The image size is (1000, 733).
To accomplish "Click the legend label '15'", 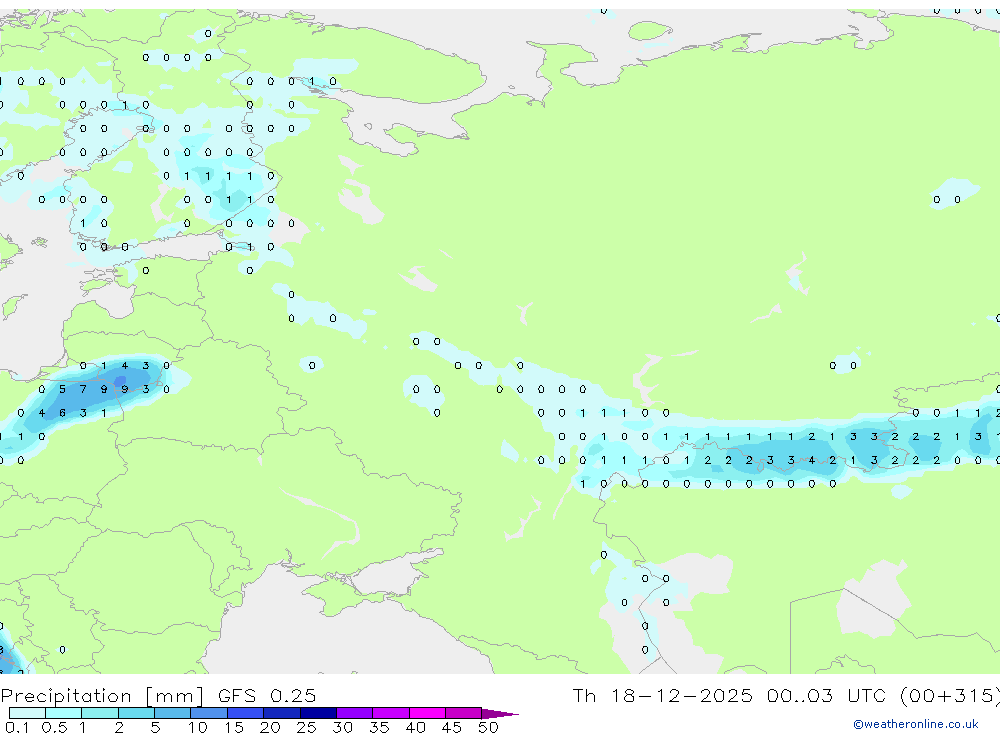I will tap(233, 727).
